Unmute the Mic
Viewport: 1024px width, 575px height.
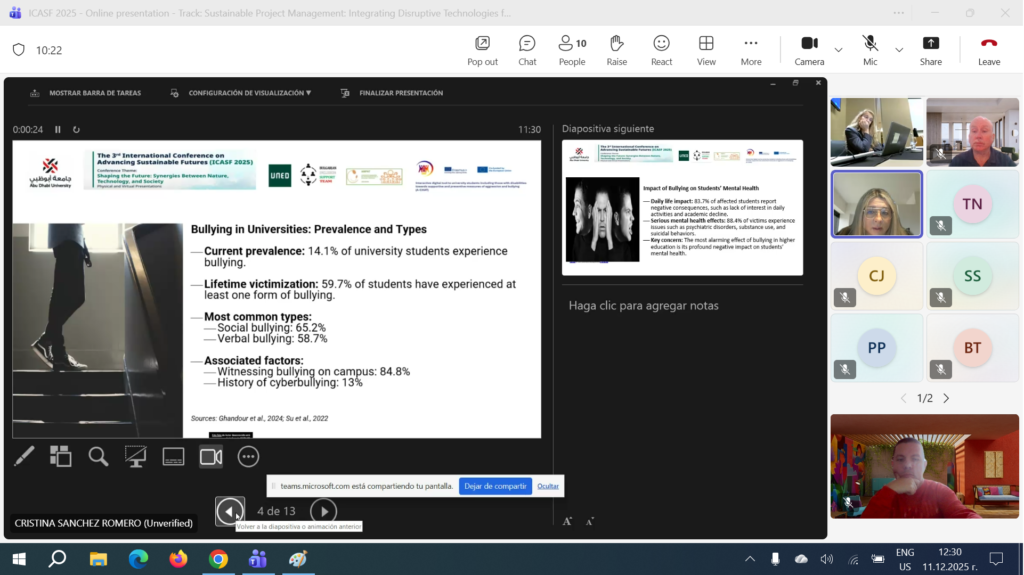pos(870,50)
